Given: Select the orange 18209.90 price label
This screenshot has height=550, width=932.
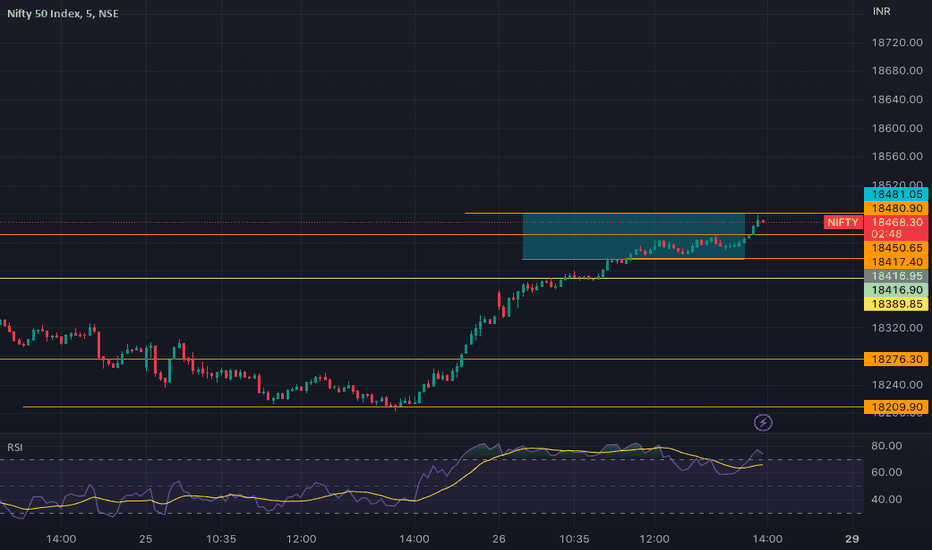Looking at the screenshot, I should point(896,407).
